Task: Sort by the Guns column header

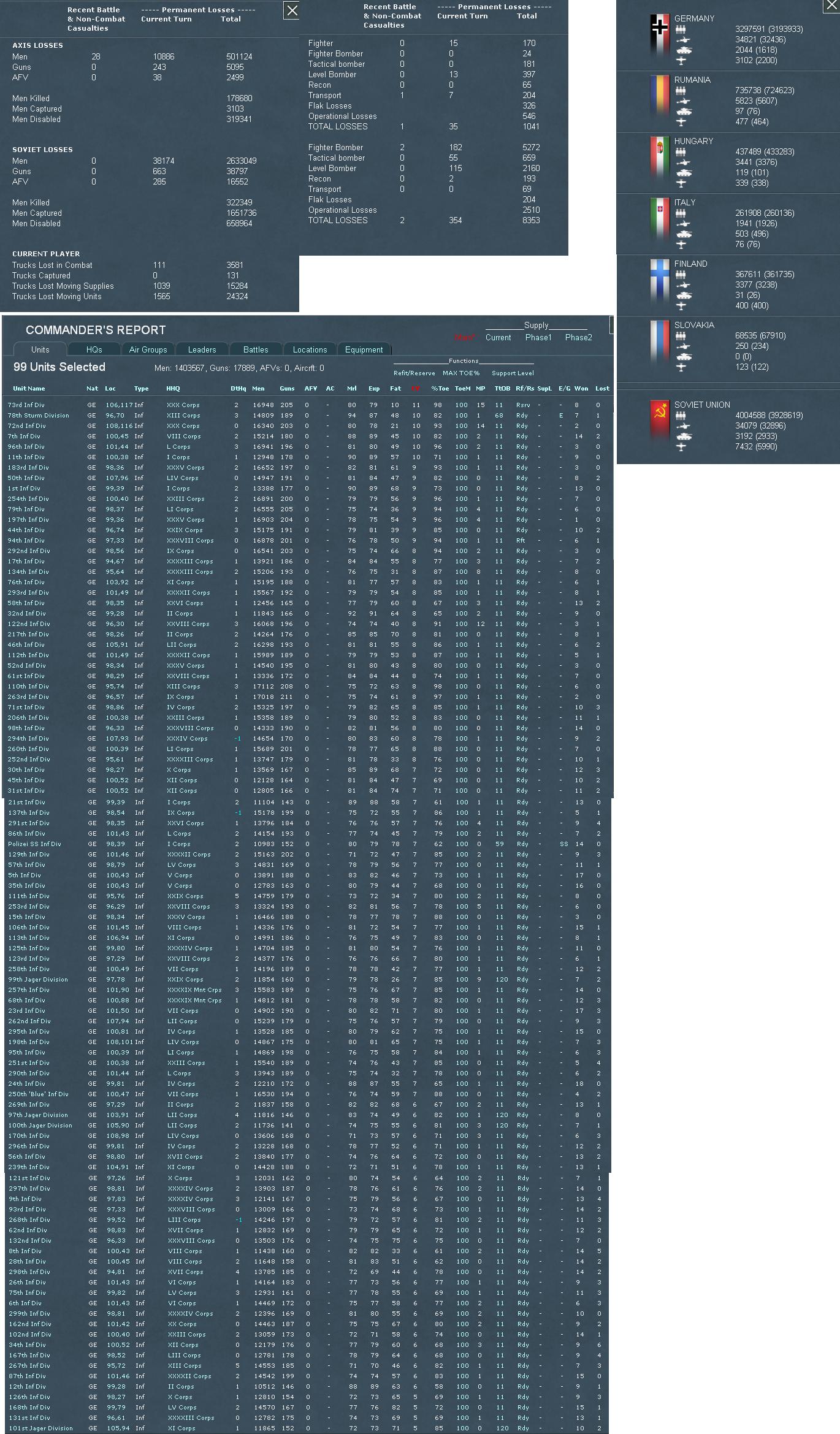Action: (287, 389)
